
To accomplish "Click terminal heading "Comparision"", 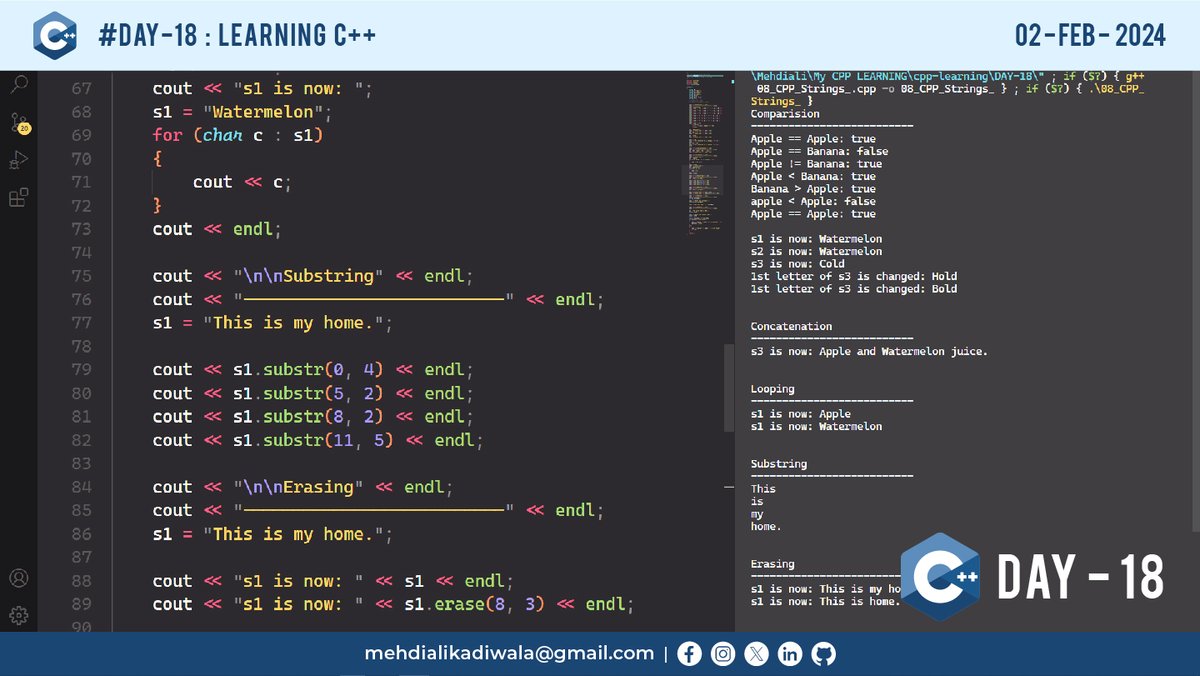I will click(x=785, y=114).
